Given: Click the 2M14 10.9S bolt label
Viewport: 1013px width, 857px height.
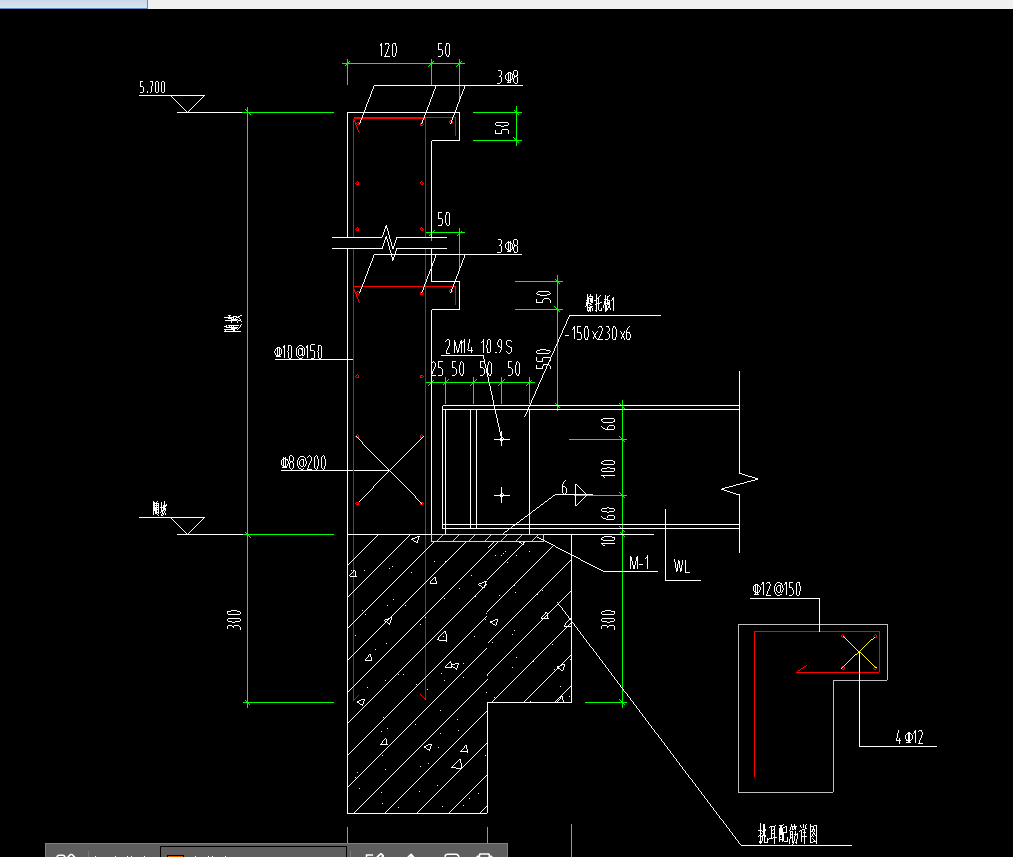Looking at the screenshot, I should point(478,347).
